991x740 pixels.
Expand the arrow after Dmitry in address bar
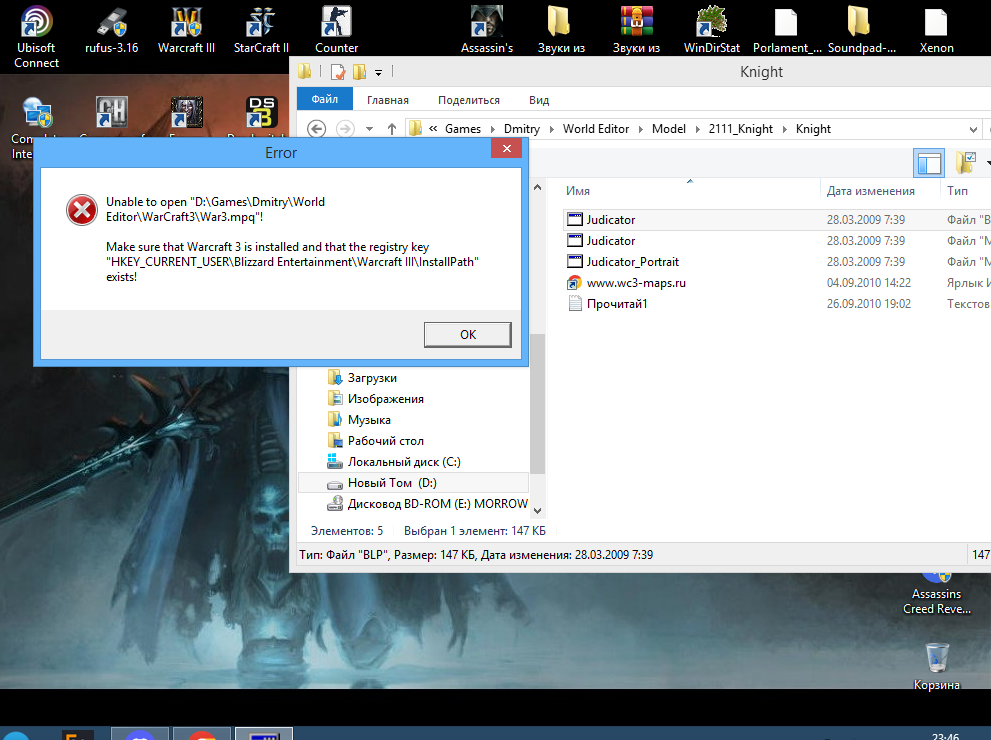[x=552, y=129]
